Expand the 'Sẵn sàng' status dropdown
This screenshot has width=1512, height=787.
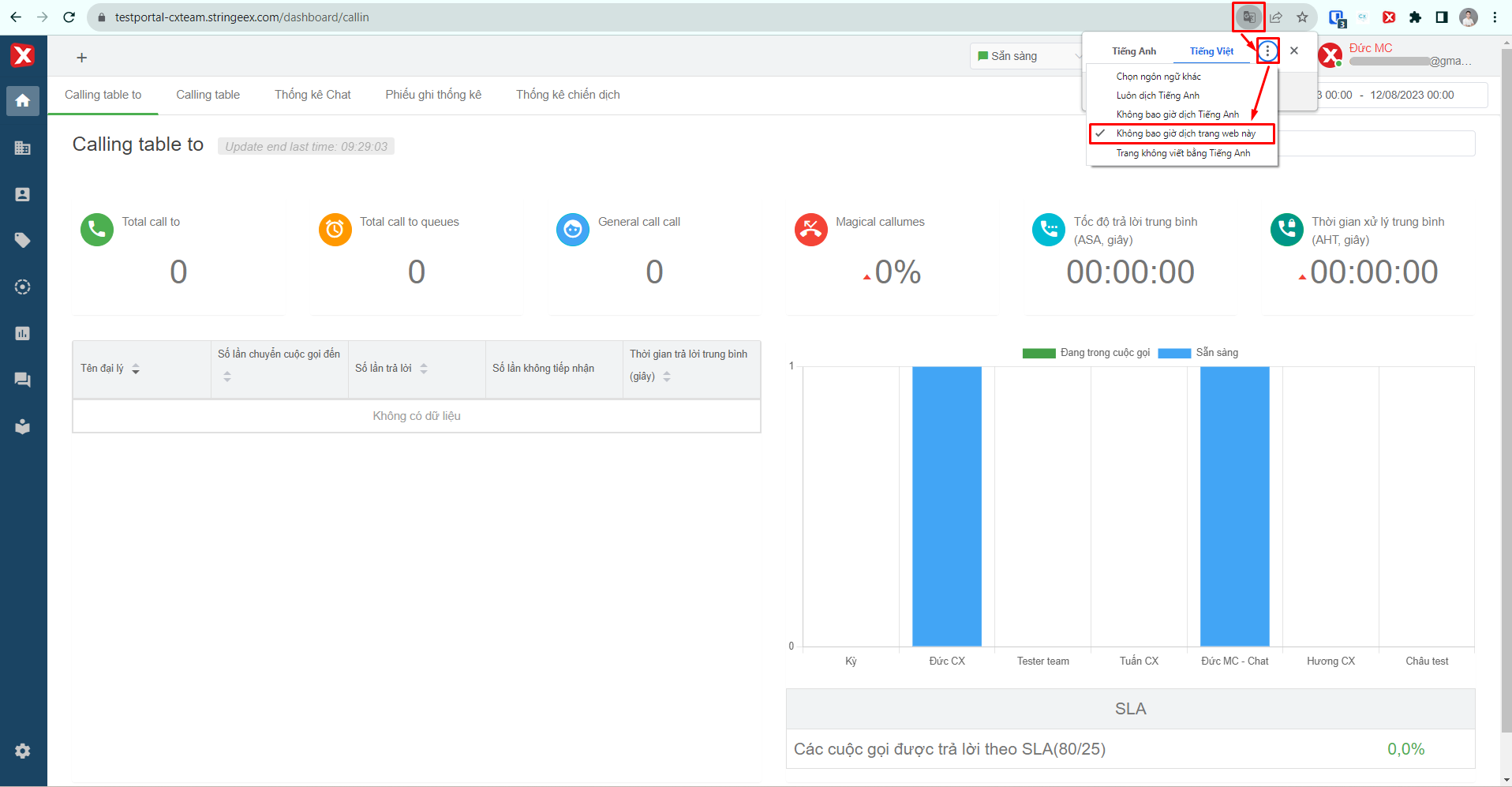click(x=1027, y=56)
